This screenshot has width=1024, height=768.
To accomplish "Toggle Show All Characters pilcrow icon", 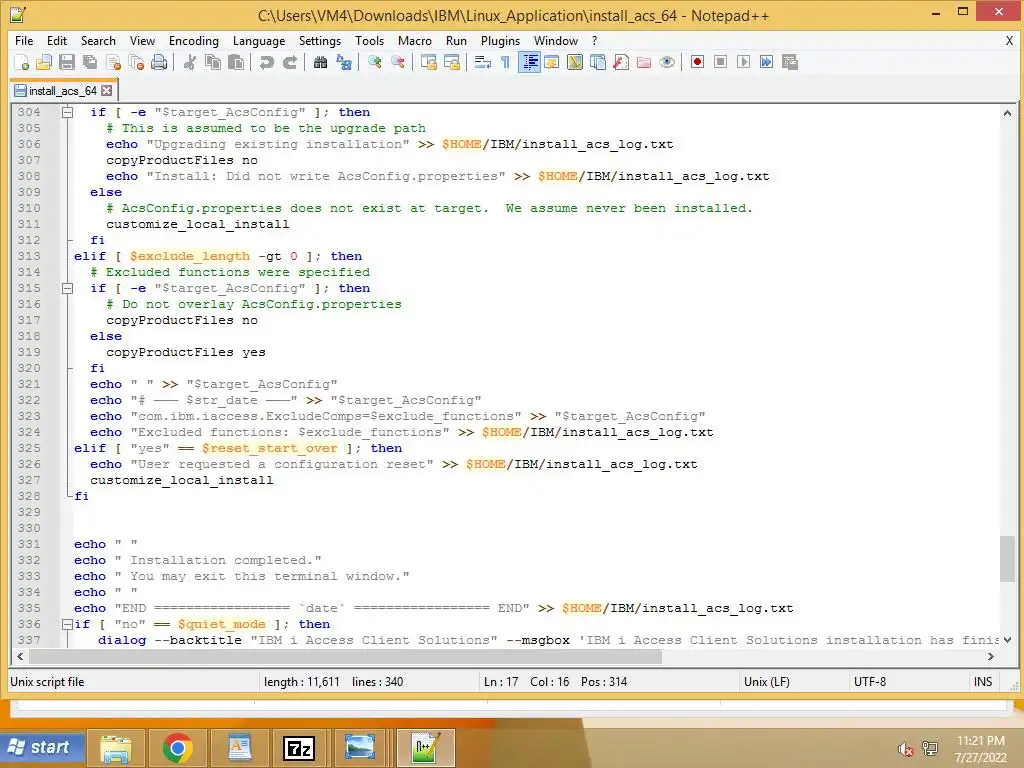I will tap(505, 62).
